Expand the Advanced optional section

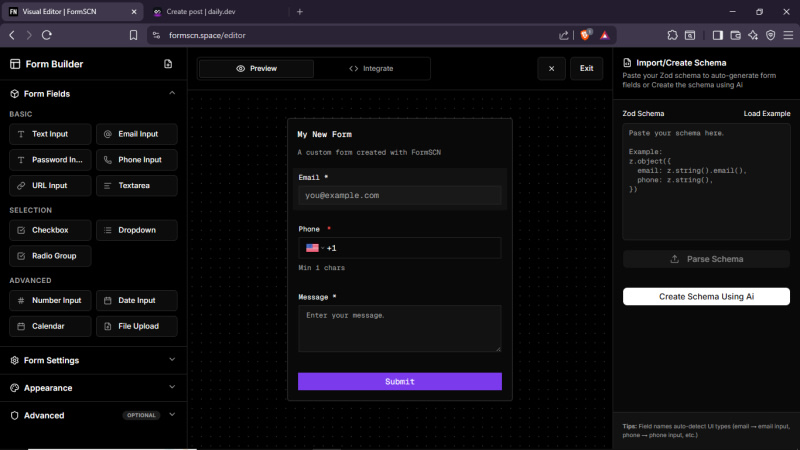coord(172,415)
